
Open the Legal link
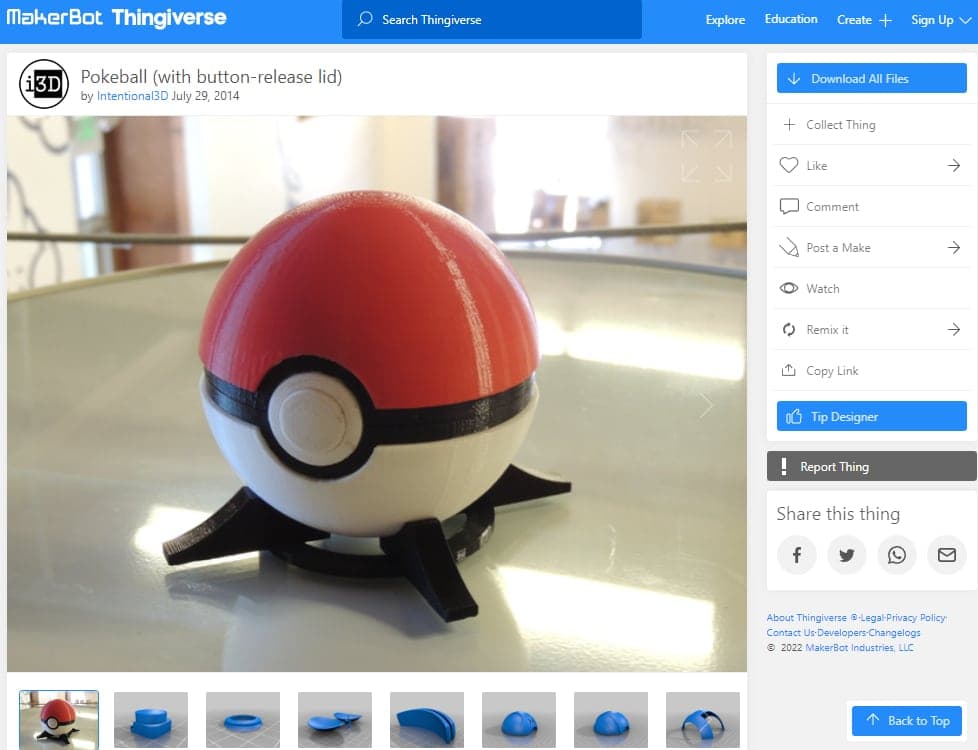coord(873,617)
